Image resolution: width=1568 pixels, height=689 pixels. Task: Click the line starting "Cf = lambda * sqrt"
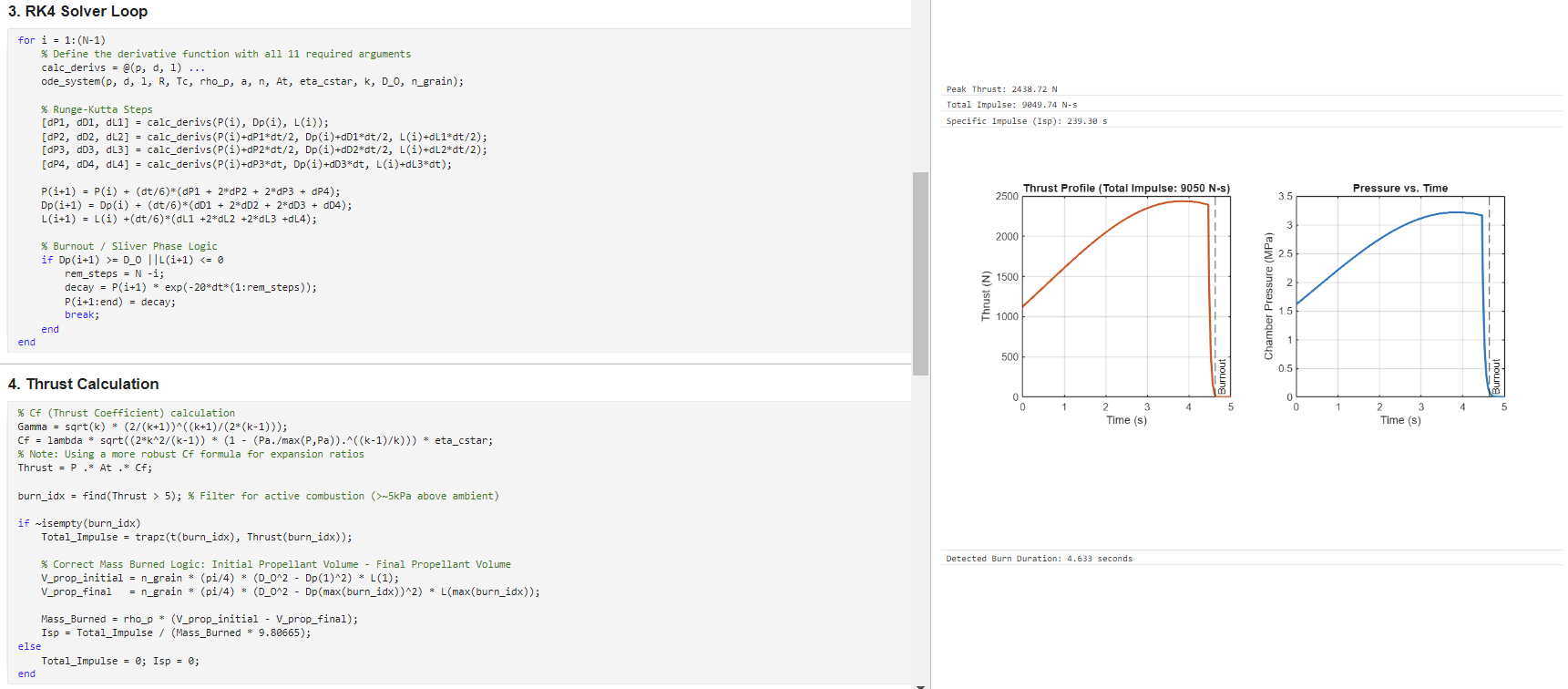pyautogui.click(x=256, y=440)
